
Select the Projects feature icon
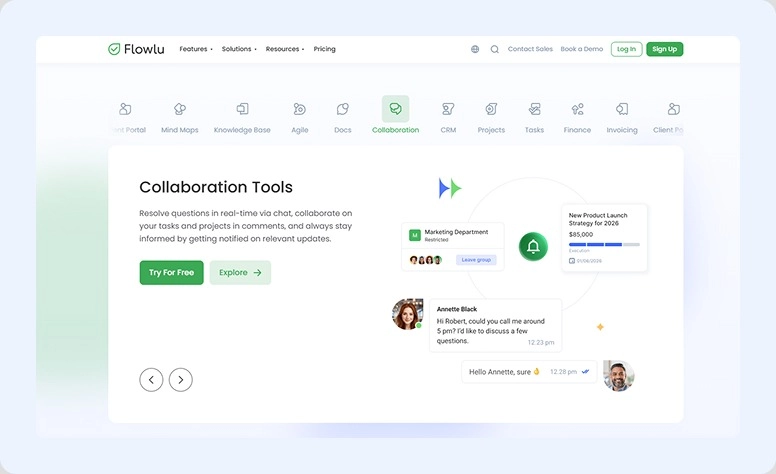point(491,109)
